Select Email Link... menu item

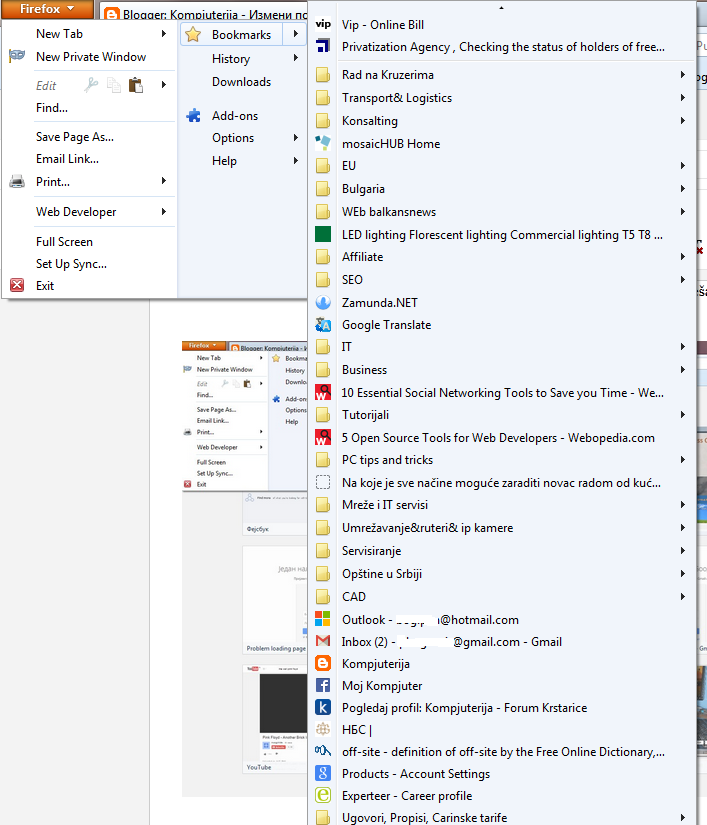click(89, 159)
